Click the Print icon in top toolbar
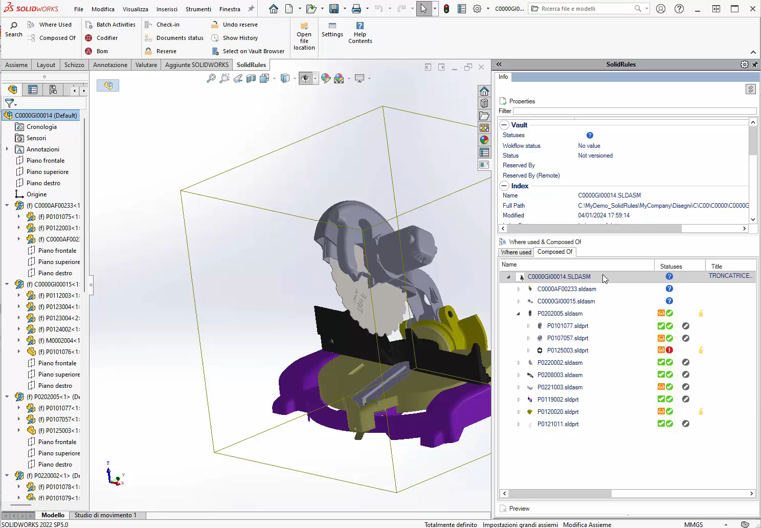The height and width of the screenshot is (528, 761). coord(356,9)
